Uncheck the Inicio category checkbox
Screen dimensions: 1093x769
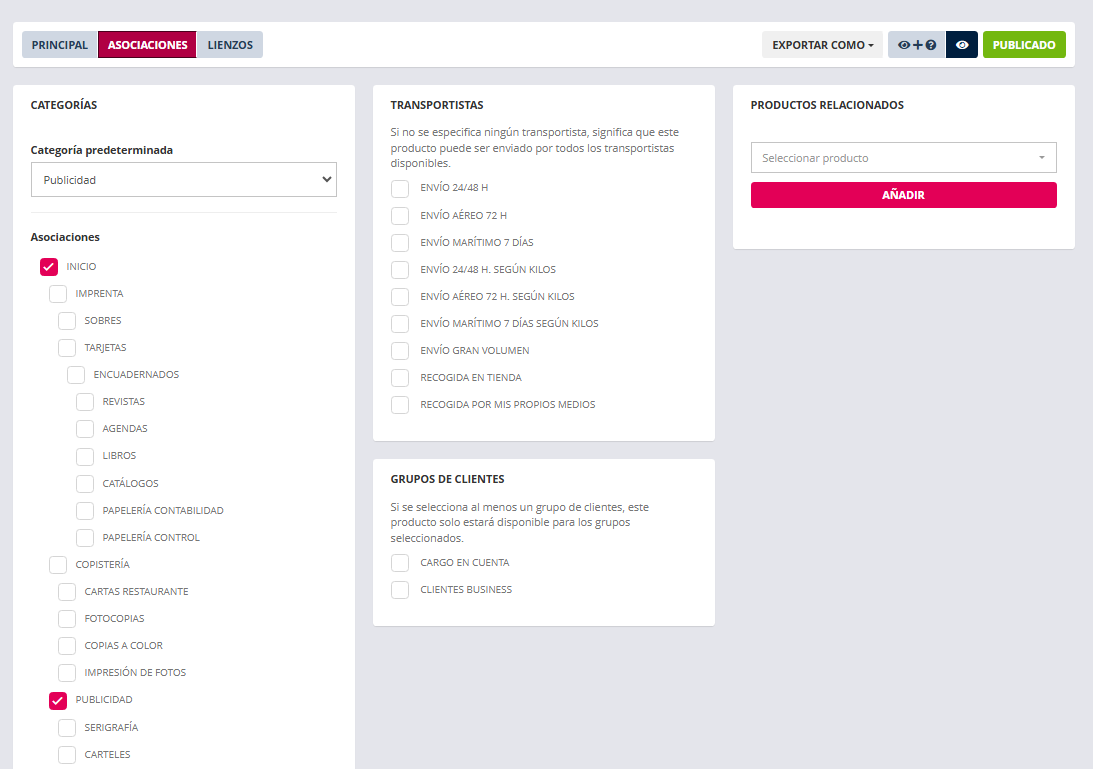pyautogui.click(x=49, y=267)
